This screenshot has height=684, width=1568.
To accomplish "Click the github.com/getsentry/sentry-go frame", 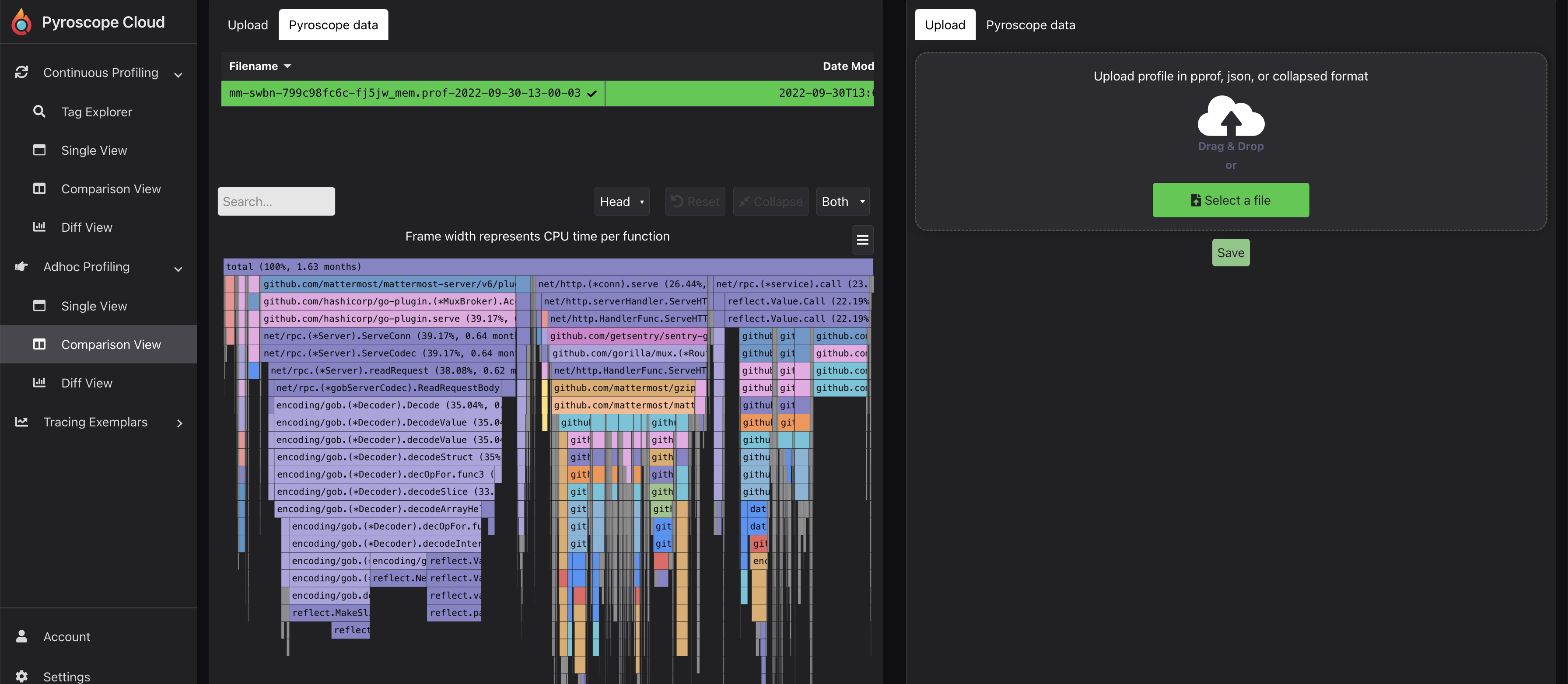I will click(x=628, y=336).
